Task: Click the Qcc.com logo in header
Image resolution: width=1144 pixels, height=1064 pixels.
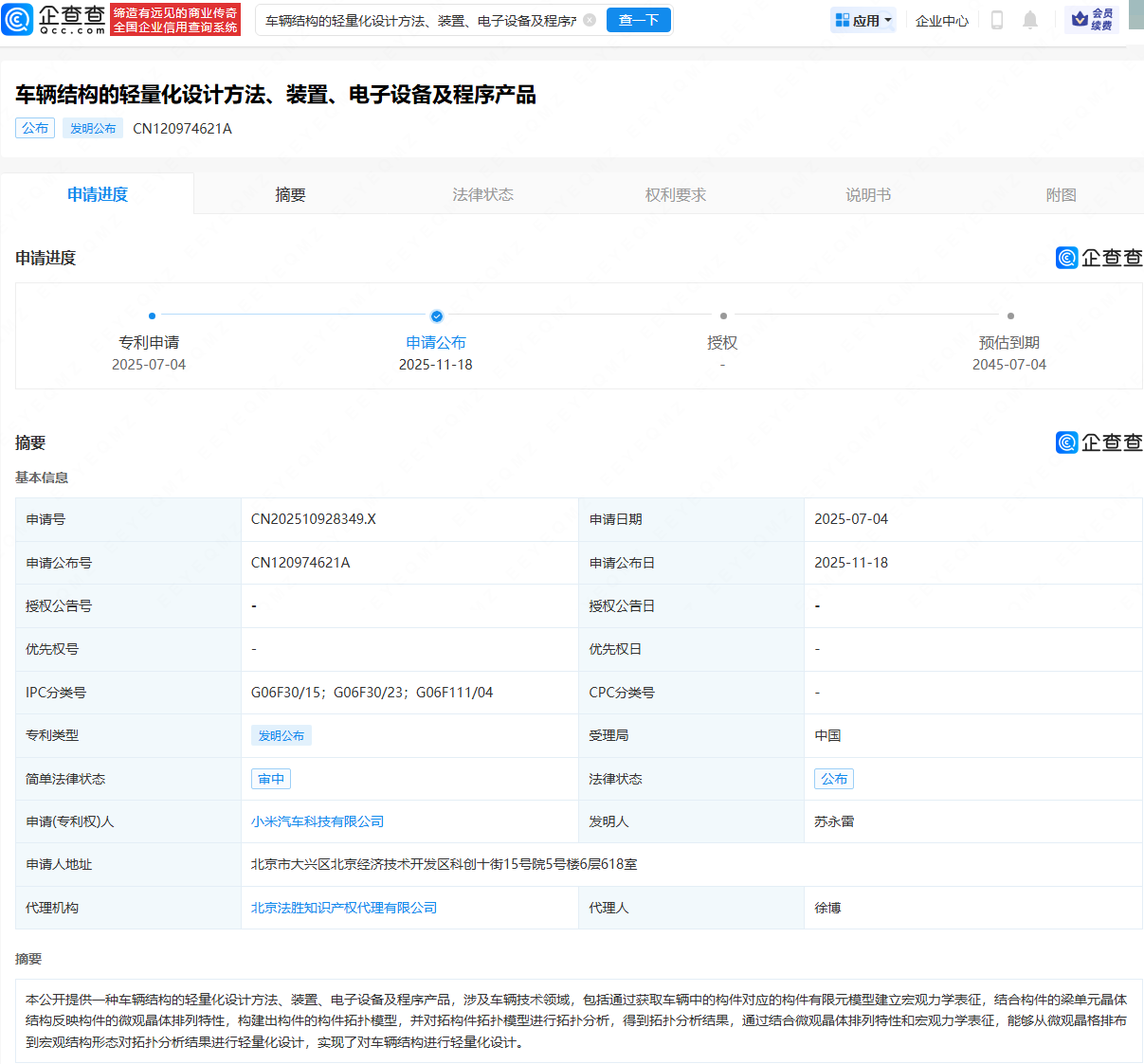Action: [55, 20]
